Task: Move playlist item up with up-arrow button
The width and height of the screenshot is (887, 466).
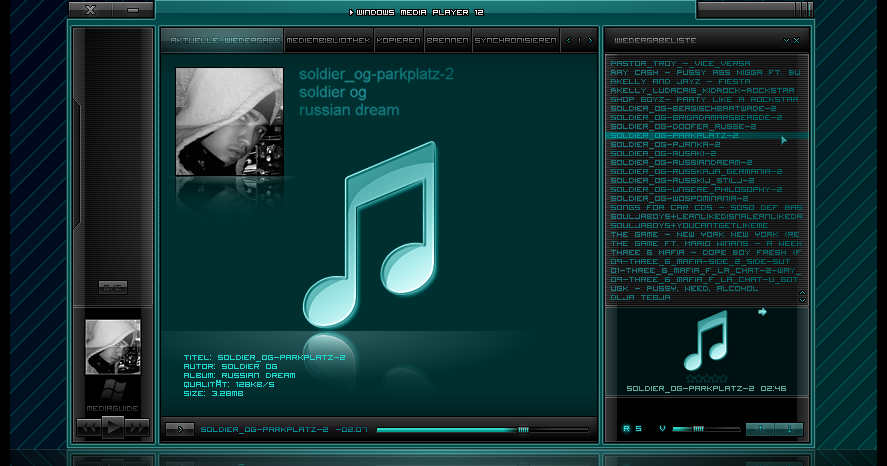Action: [760, 429]
